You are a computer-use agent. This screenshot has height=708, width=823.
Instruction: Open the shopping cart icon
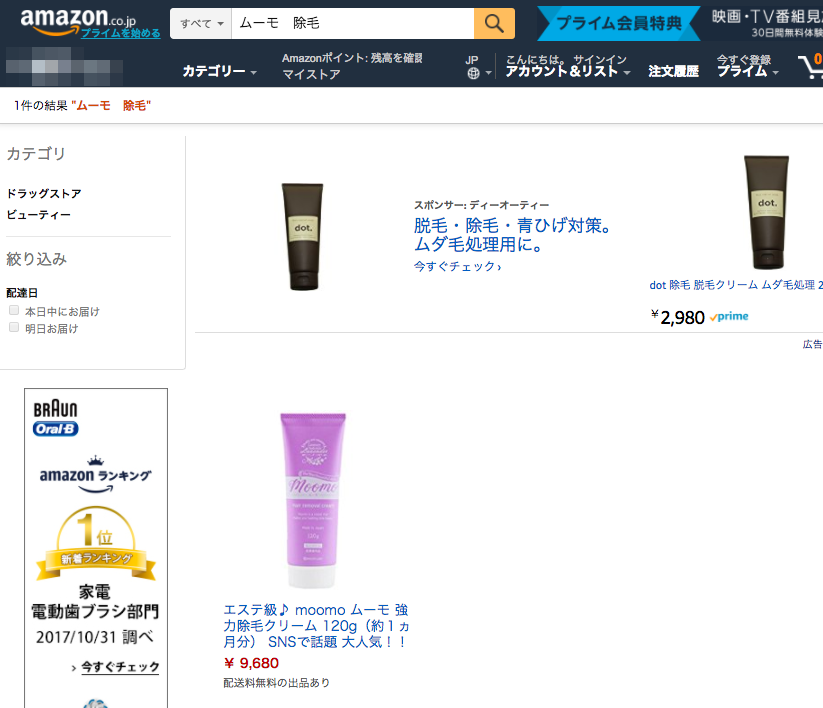(810, 67)
